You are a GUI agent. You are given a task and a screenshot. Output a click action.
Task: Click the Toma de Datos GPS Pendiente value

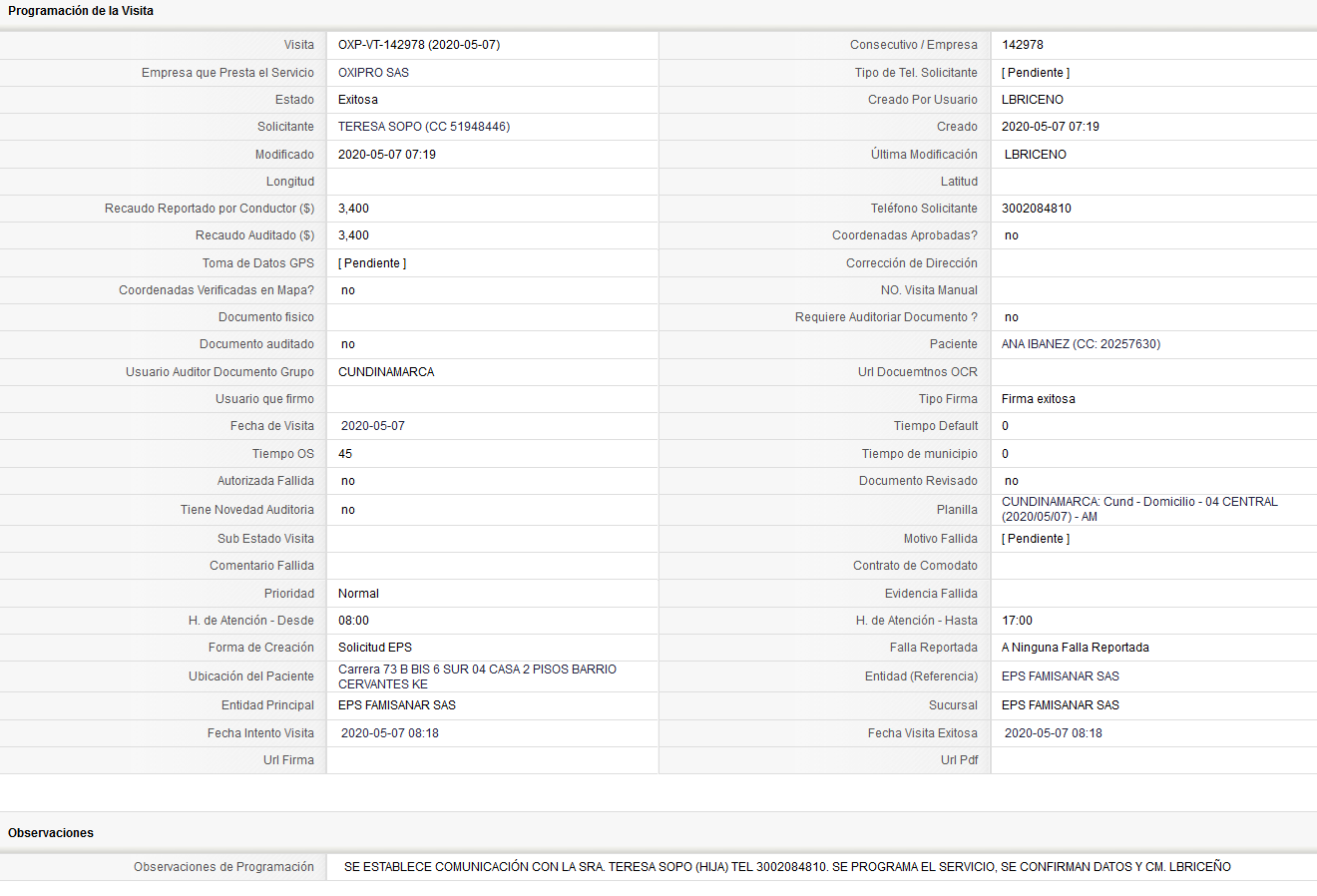pyautogui.click(x=372, y=263)
